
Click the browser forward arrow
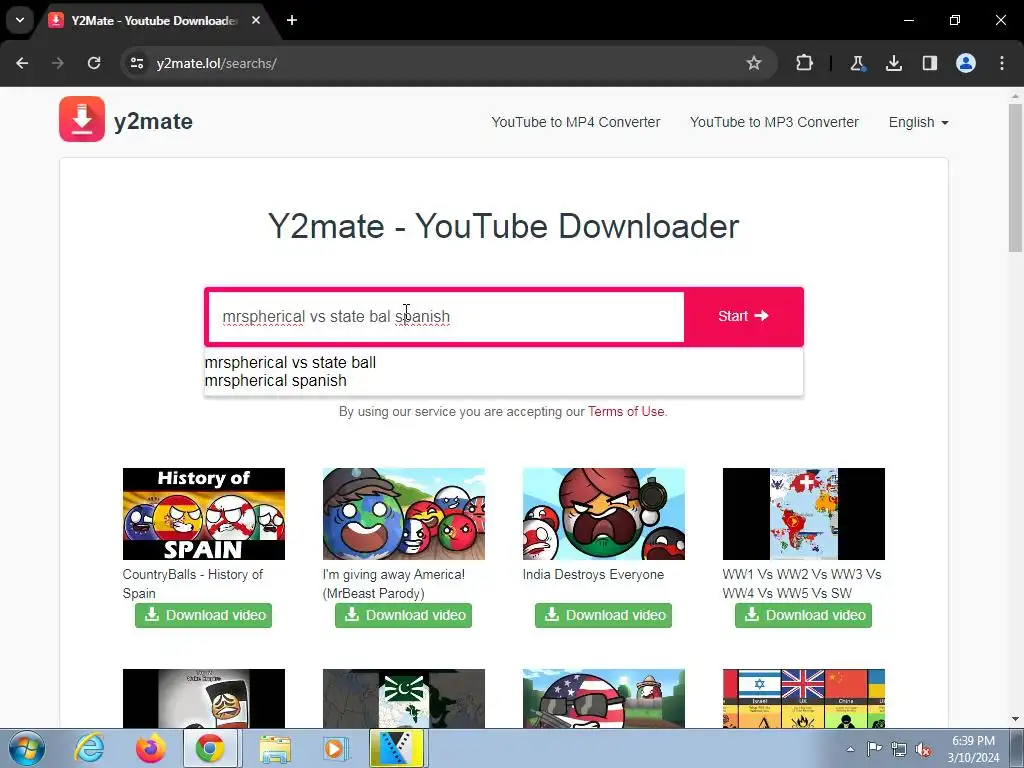click(x=58, y=63)
